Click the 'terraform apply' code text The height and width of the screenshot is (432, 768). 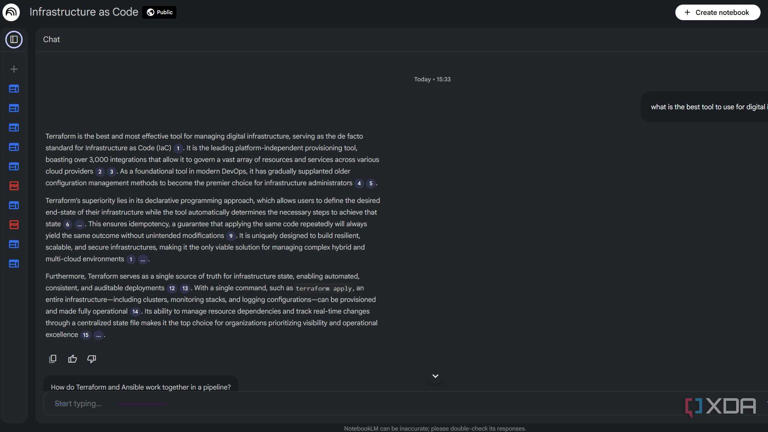point(324,288)
